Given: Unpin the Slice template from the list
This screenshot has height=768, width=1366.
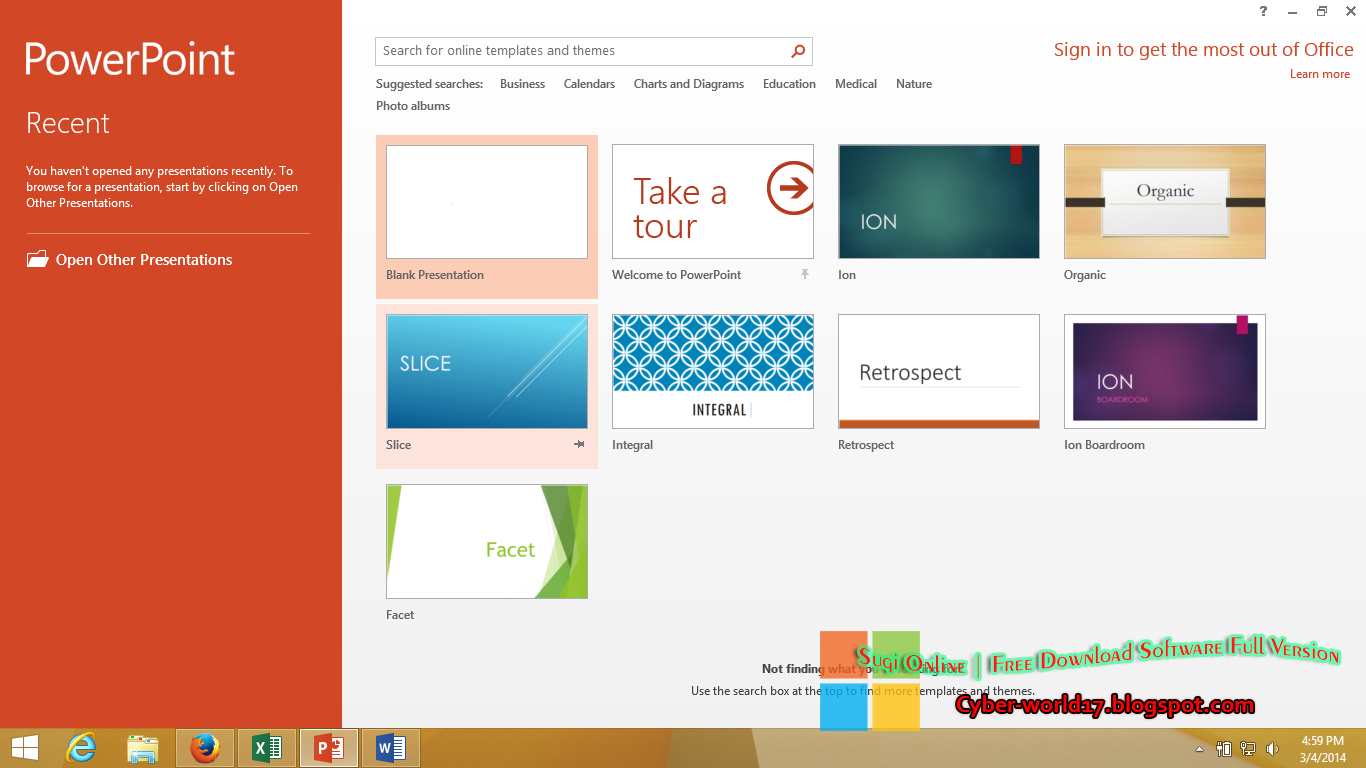Looking at the screenshot, I should click(579, 444).
